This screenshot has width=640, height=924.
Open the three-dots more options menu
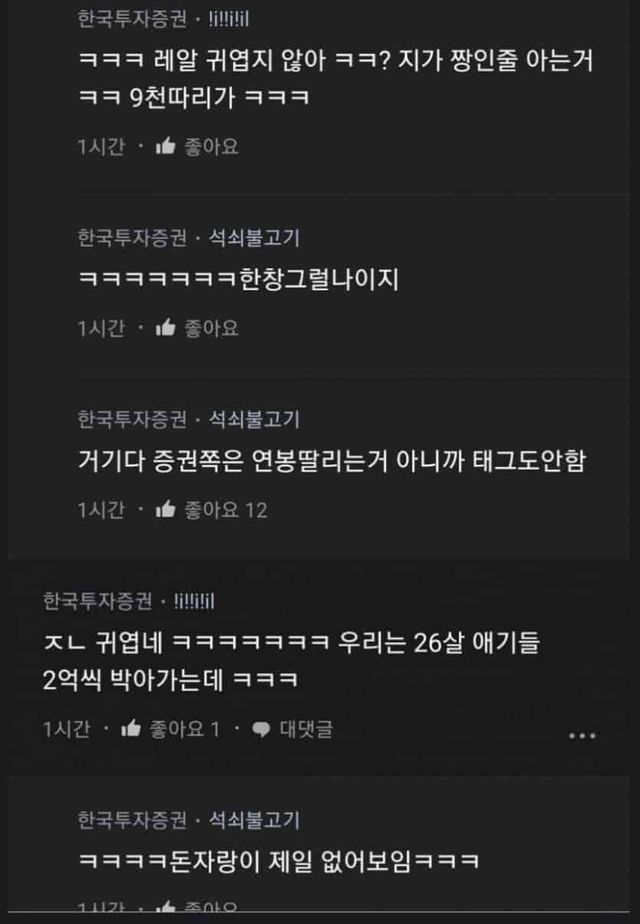[x=582, y=735]
